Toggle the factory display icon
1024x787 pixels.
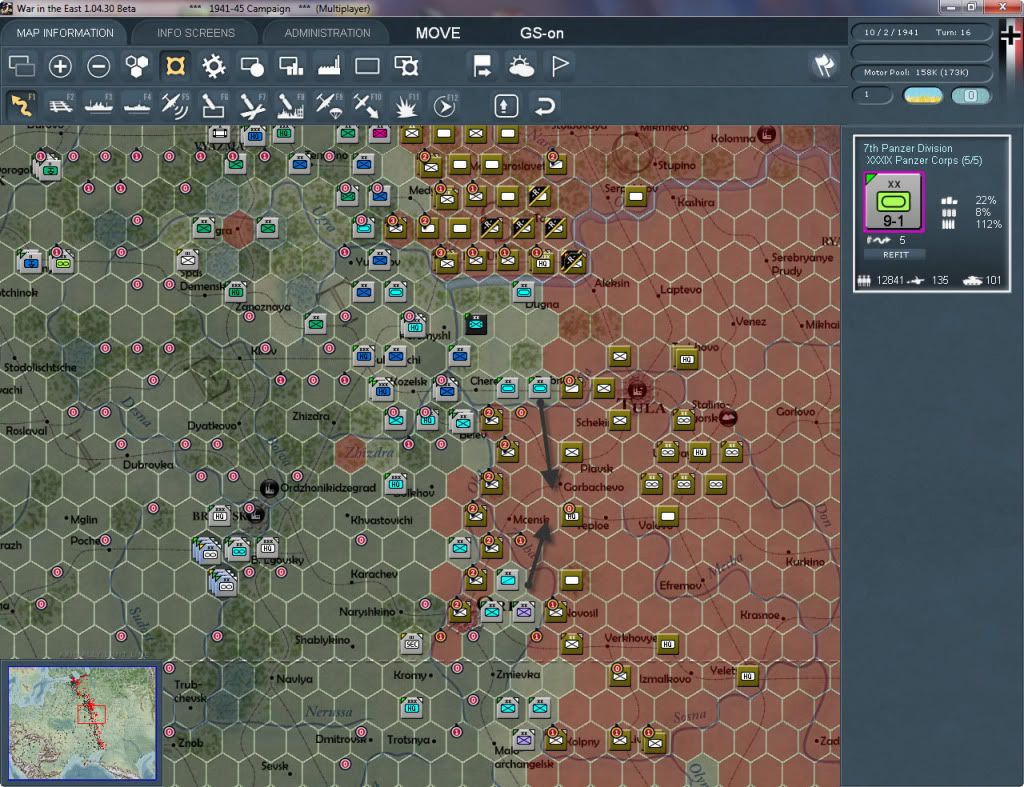pyautogui.click(x=329, y=66)
